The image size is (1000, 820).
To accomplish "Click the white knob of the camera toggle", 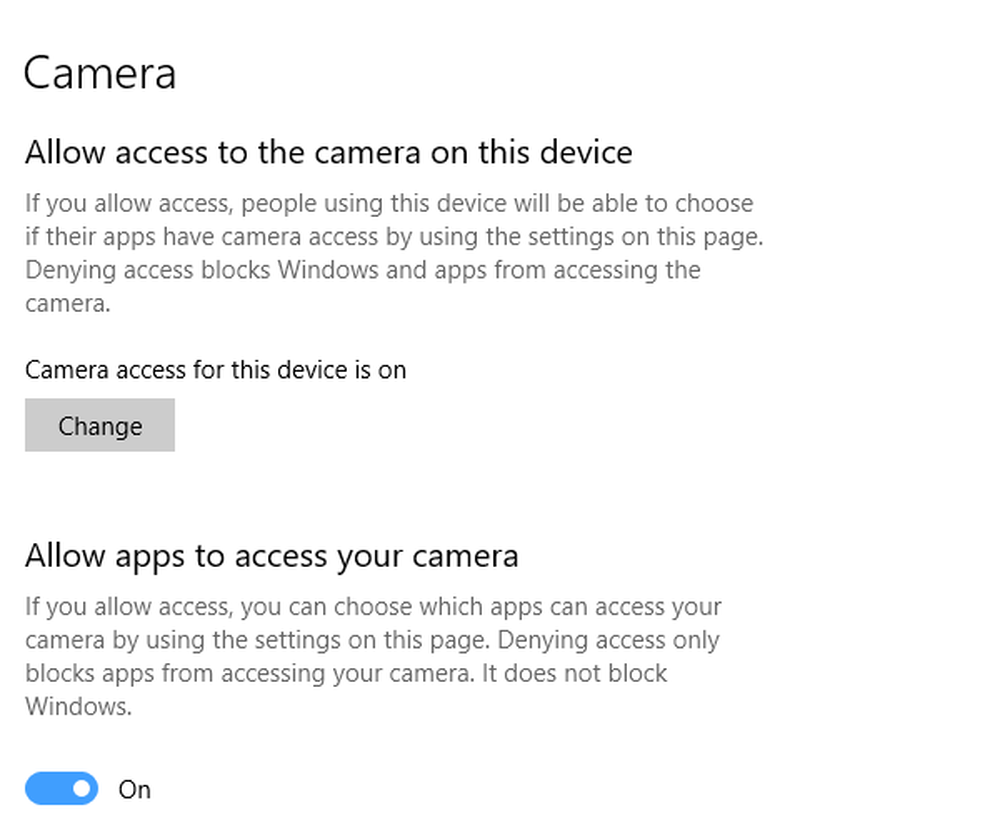I will (x=82, y=789).
